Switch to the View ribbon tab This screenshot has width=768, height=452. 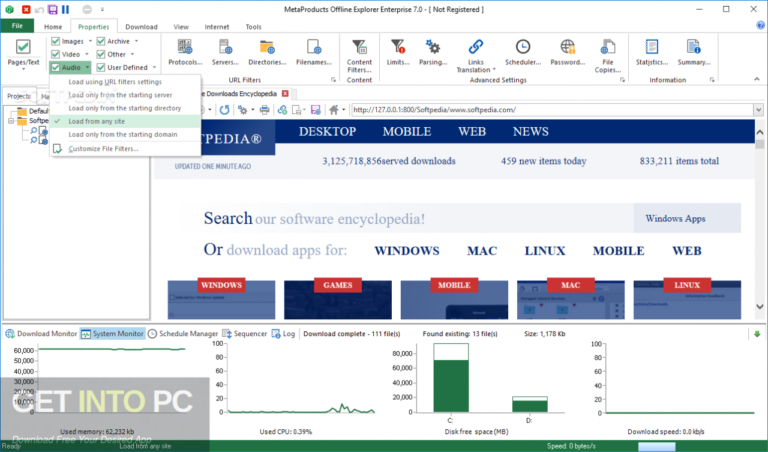181,27
